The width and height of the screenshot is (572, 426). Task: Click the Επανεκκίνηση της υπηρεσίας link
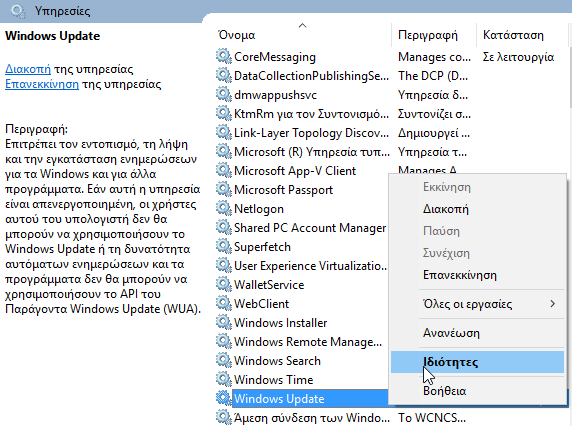pyautogui.click(x=42, y=84)
